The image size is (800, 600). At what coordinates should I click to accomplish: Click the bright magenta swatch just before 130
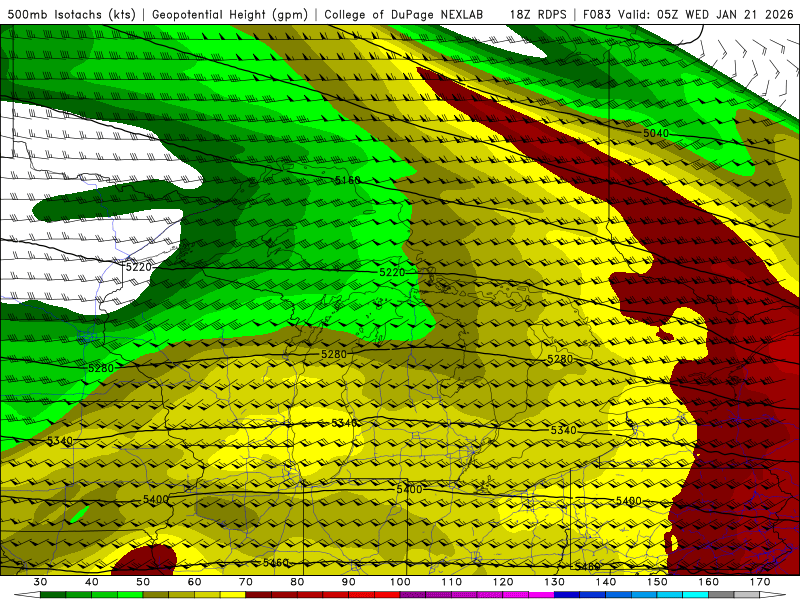click(x=542, y=595)
